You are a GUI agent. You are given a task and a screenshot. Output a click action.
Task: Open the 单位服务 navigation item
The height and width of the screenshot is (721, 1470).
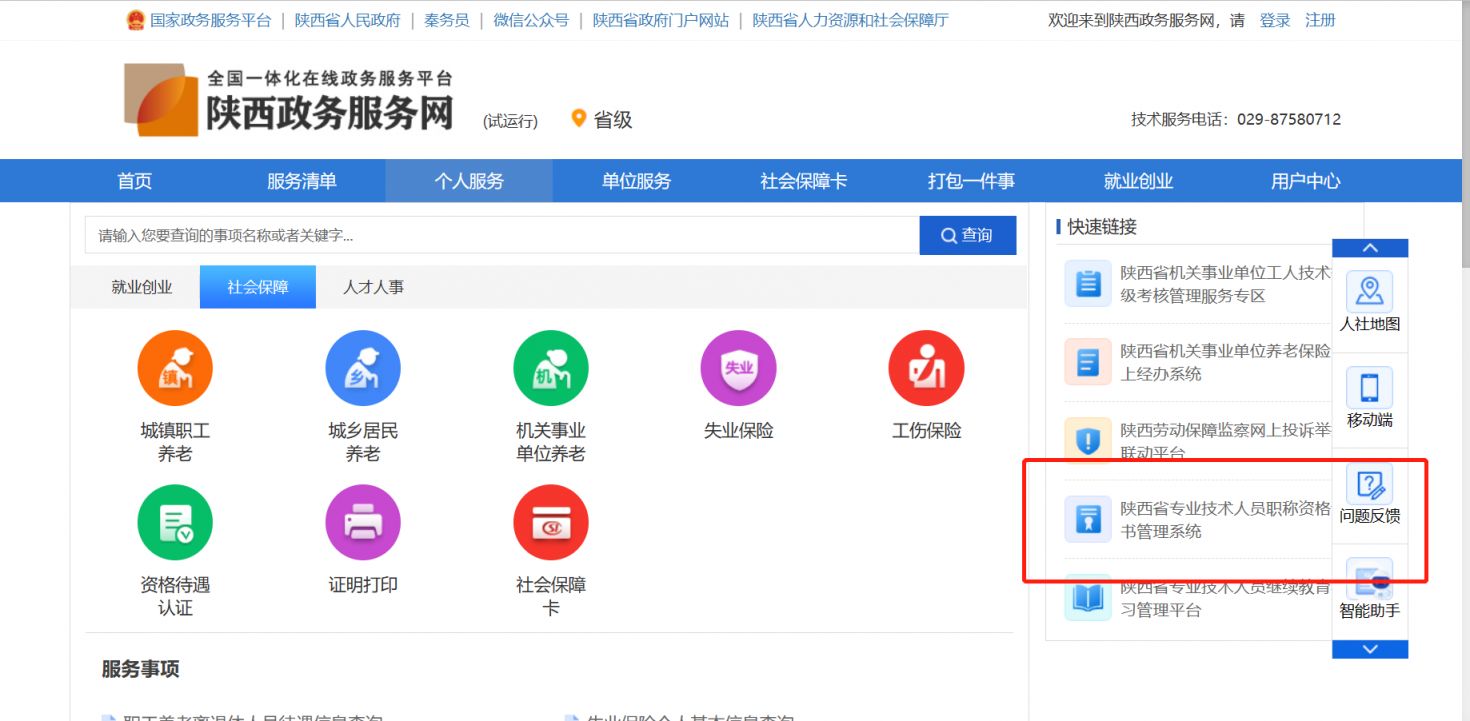636,181
